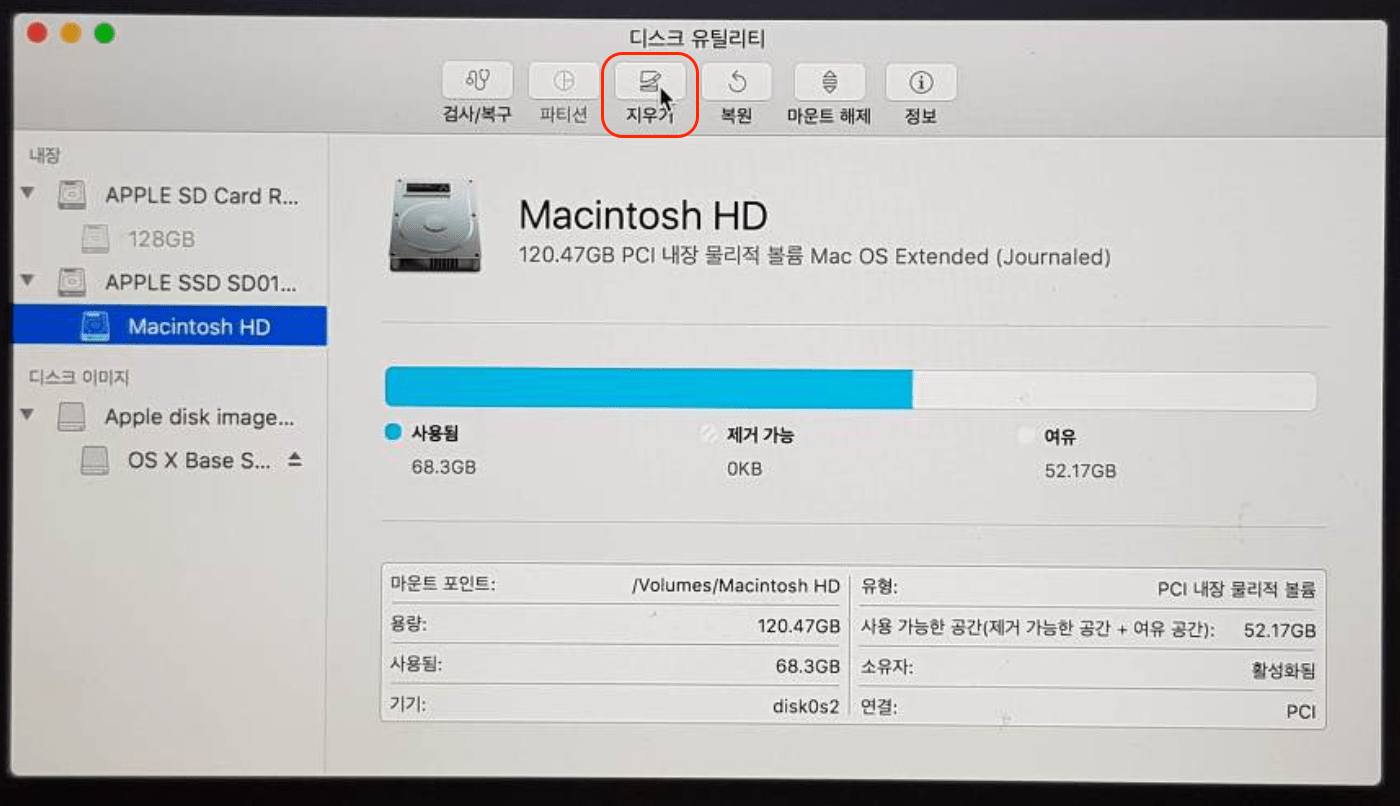Click the large Macintosh HD heading
The height and width of the screenshot is (806, 1400).
click(x=643, y=214)
